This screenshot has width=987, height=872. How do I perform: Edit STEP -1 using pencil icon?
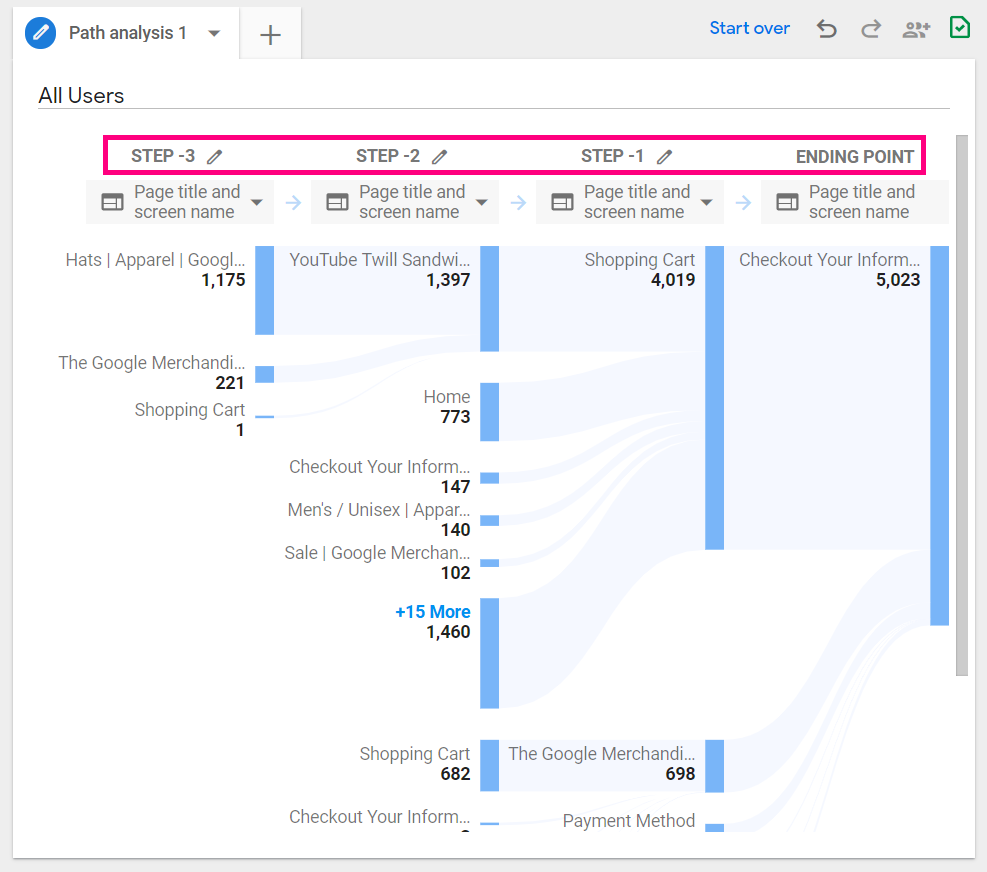pyautogui.click(x=664, y=156)
